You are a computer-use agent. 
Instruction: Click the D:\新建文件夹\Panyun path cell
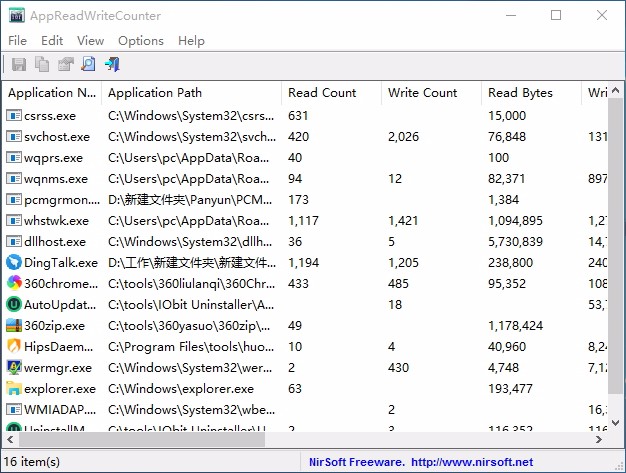coord(190,200)
